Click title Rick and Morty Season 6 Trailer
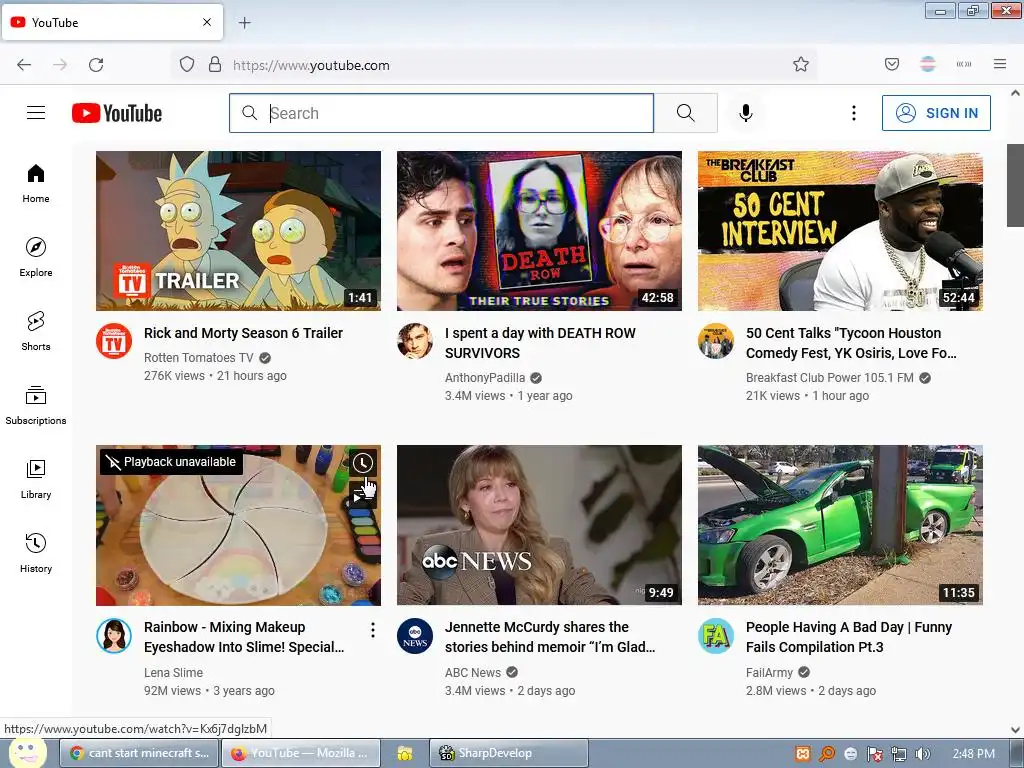Viewport: 1024px width, 768px height. click(244, 333)
